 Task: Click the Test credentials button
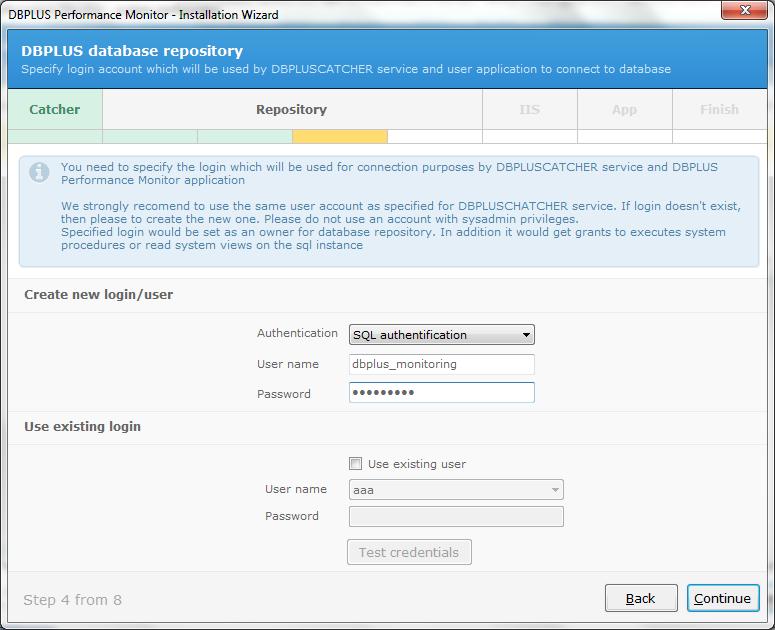coord(409,552)
